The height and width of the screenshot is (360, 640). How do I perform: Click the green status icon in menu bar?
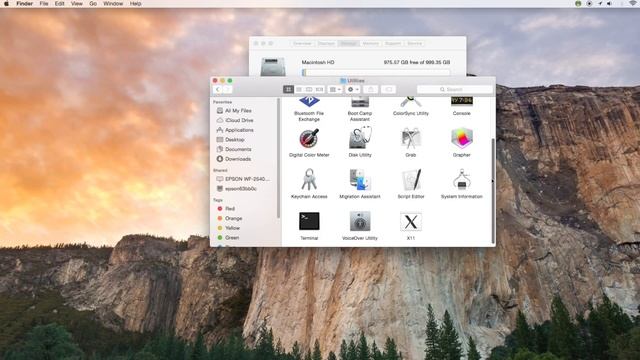pyautogui.click(x=578, y=4)
